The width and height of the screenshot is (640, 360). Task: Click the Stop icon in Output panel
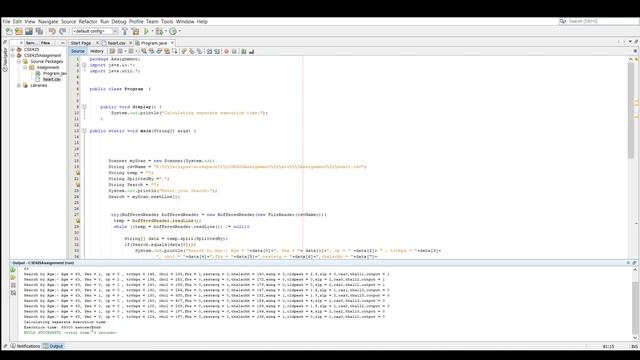[13, 285]
